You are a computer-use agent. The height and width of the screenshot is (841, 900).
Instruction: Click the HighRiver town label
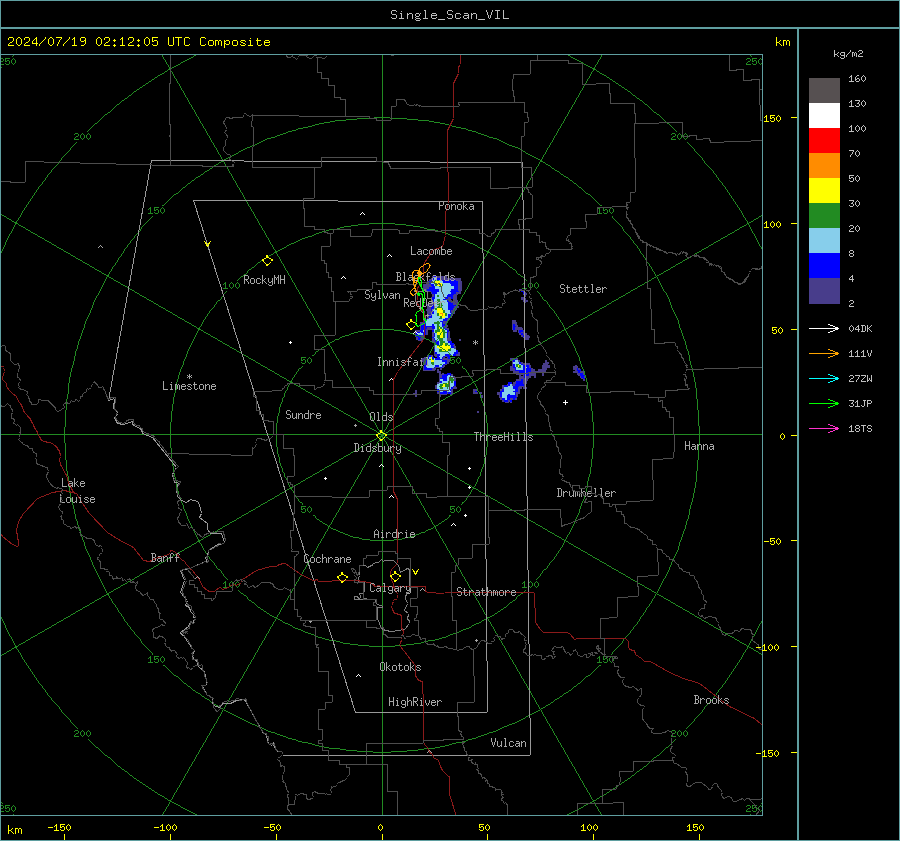pos(415,702)
